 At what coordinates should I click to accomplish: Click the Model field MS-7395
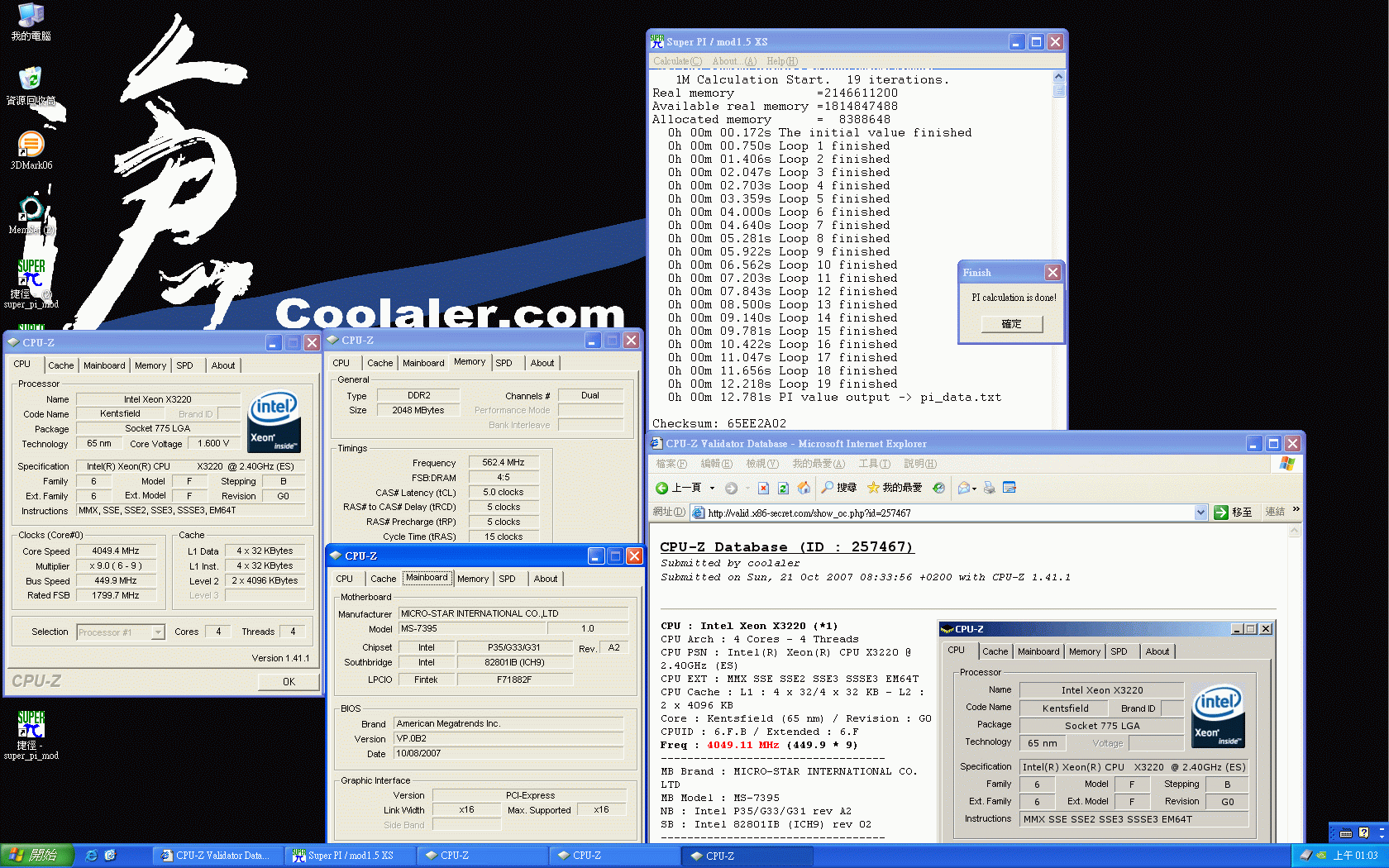[473, 628]
